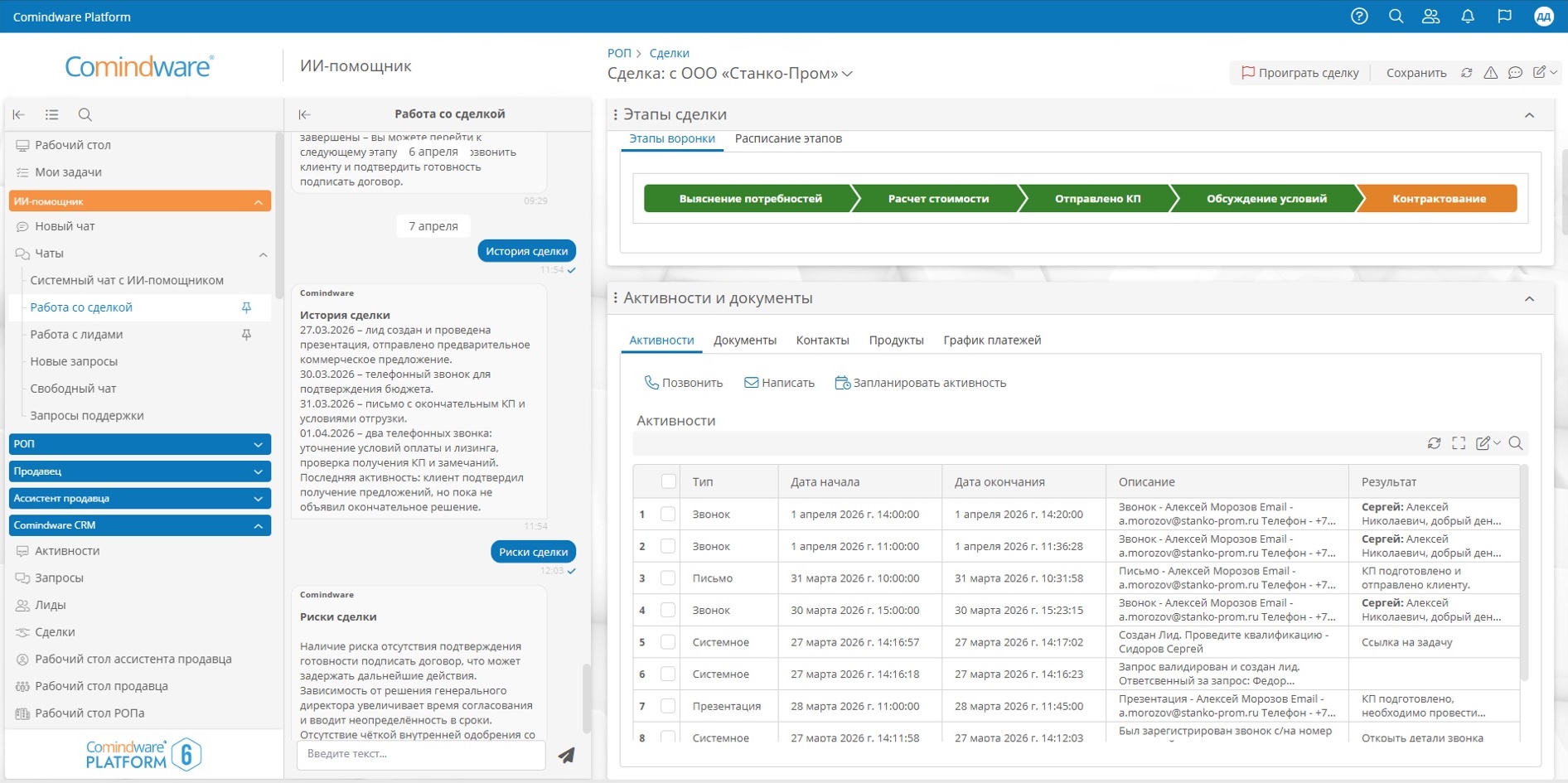Viewport: 1568px width, 783px height.
Task: Check row 1 Звонок checkbox
Action: [668, 514]
